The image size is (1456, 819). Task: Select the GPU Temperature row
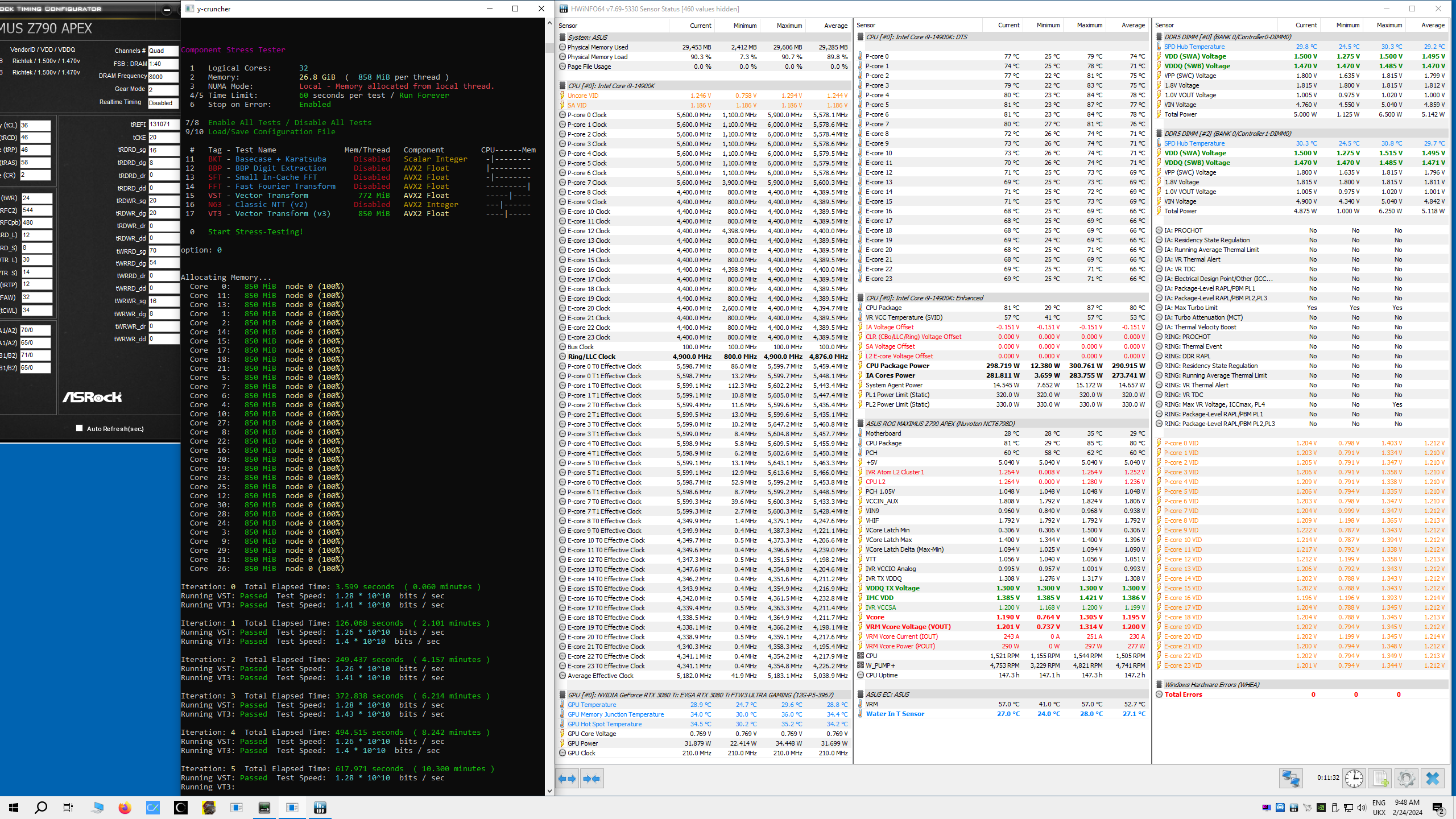704,705
